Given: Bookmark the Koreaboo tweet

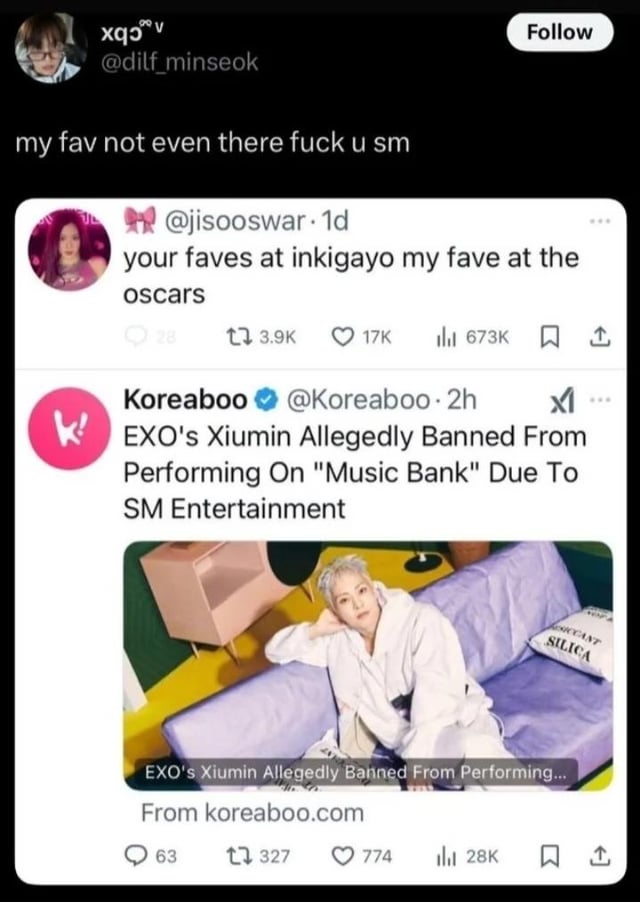Looking at the screenshot, I should [550, 857].
